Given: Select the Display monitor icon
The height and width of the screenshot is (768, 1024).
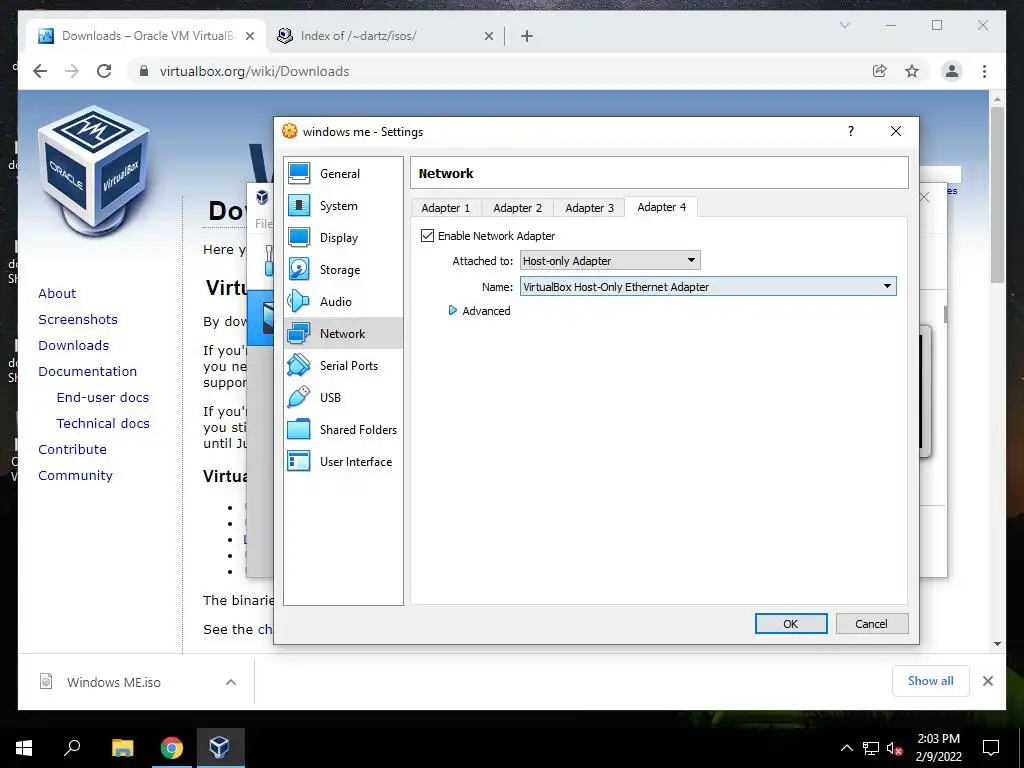Looking at the screenshot, I should (299, 237).
